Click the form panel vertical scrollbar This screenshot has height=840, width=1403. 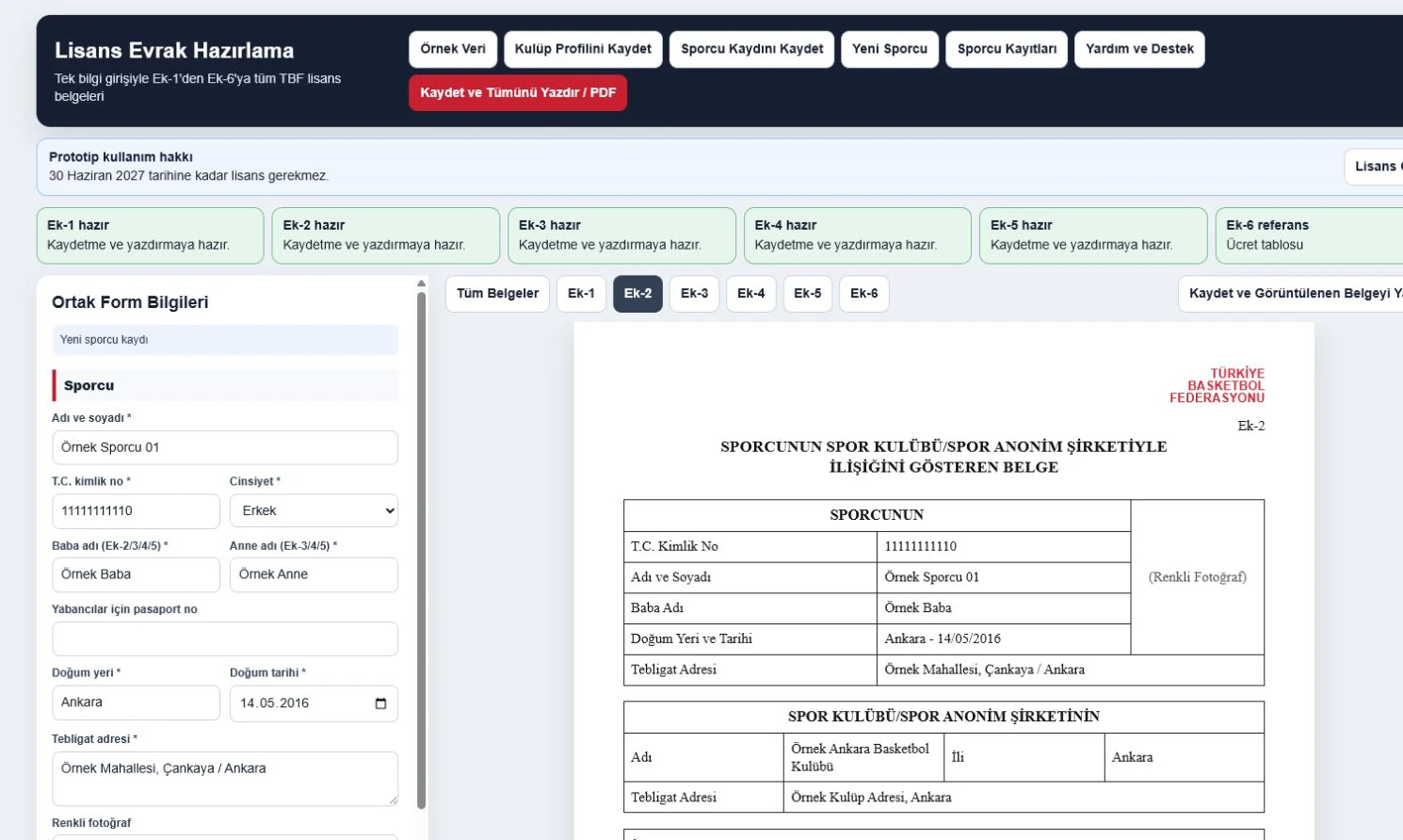tap(421, 551)
